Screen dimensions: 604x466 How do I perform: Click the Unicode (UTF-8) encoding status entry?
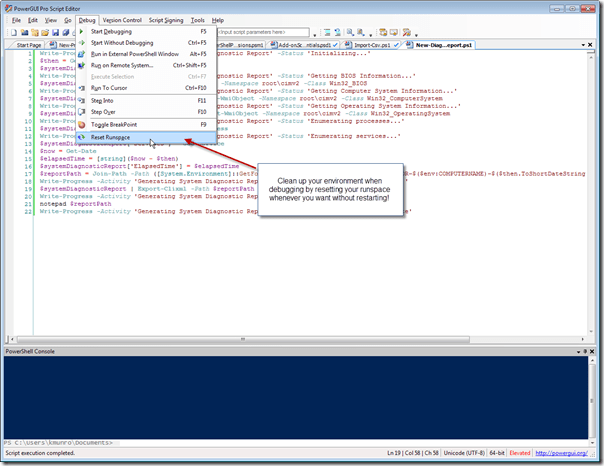[x=464, y=453]
